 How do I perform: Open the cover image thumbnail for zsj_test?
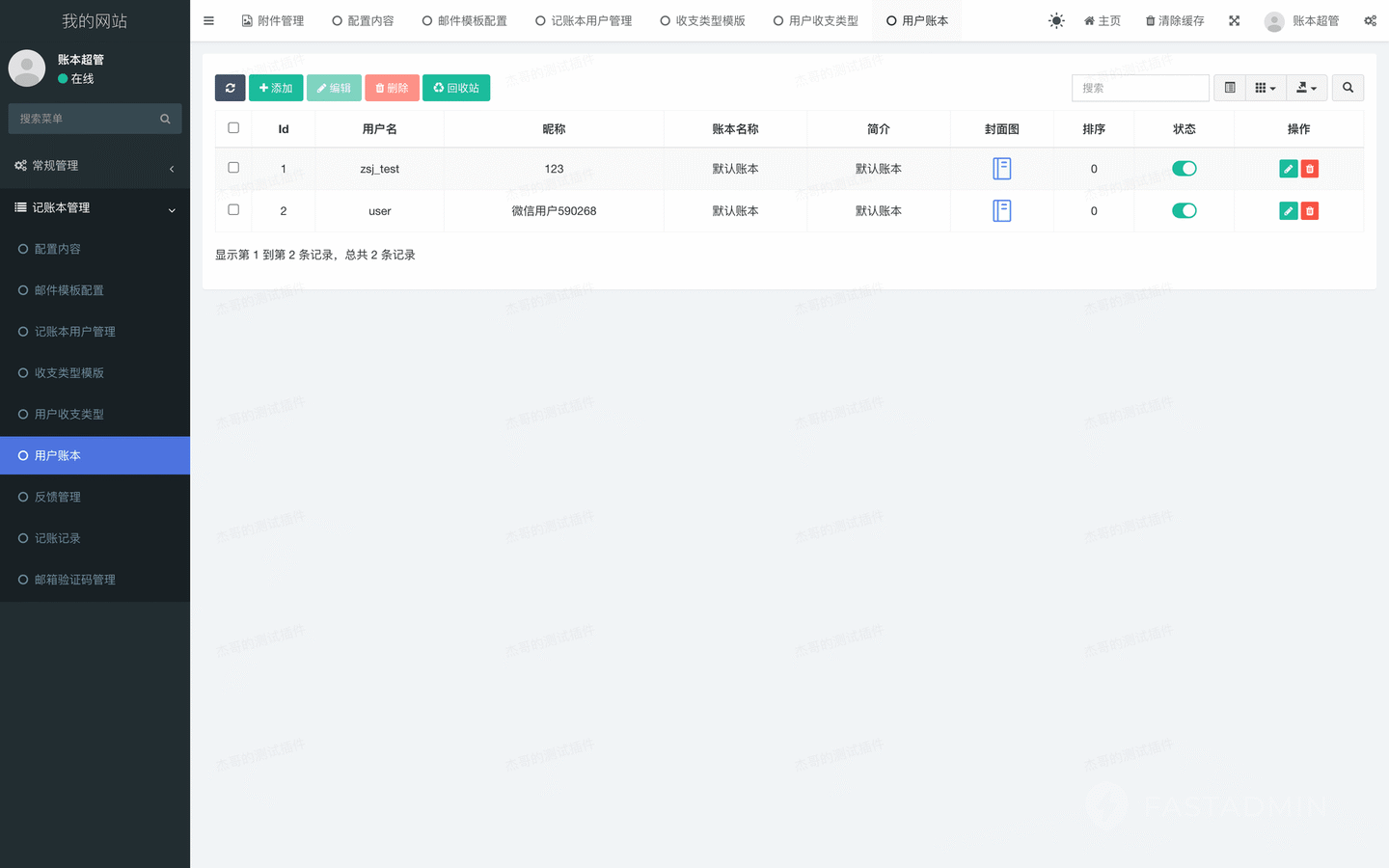pos(1001,169)
